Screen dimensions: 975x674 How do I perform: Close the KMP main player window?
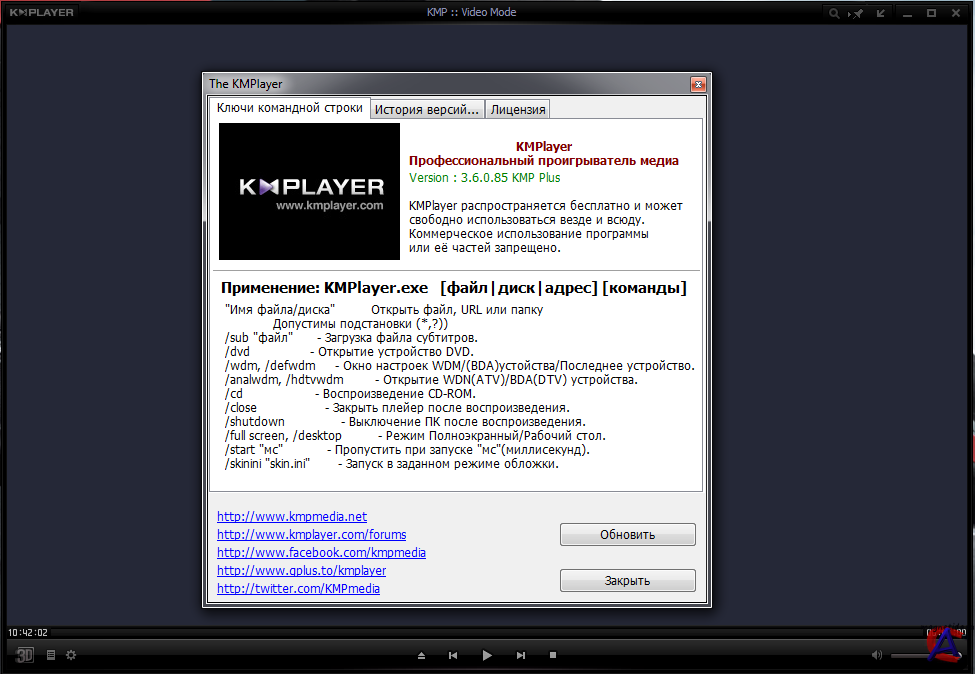[x=956, y=13]
